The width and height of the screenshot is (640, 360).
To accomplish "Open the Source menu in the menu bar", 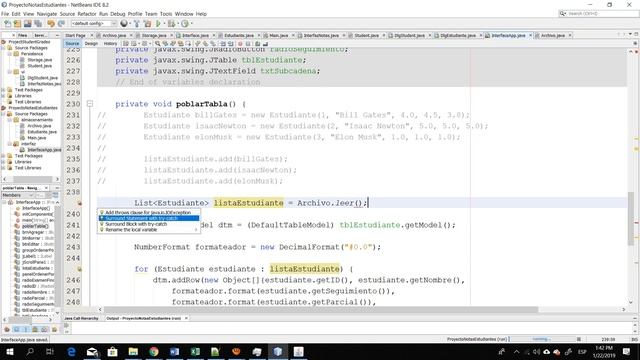I will pos(67,14).
